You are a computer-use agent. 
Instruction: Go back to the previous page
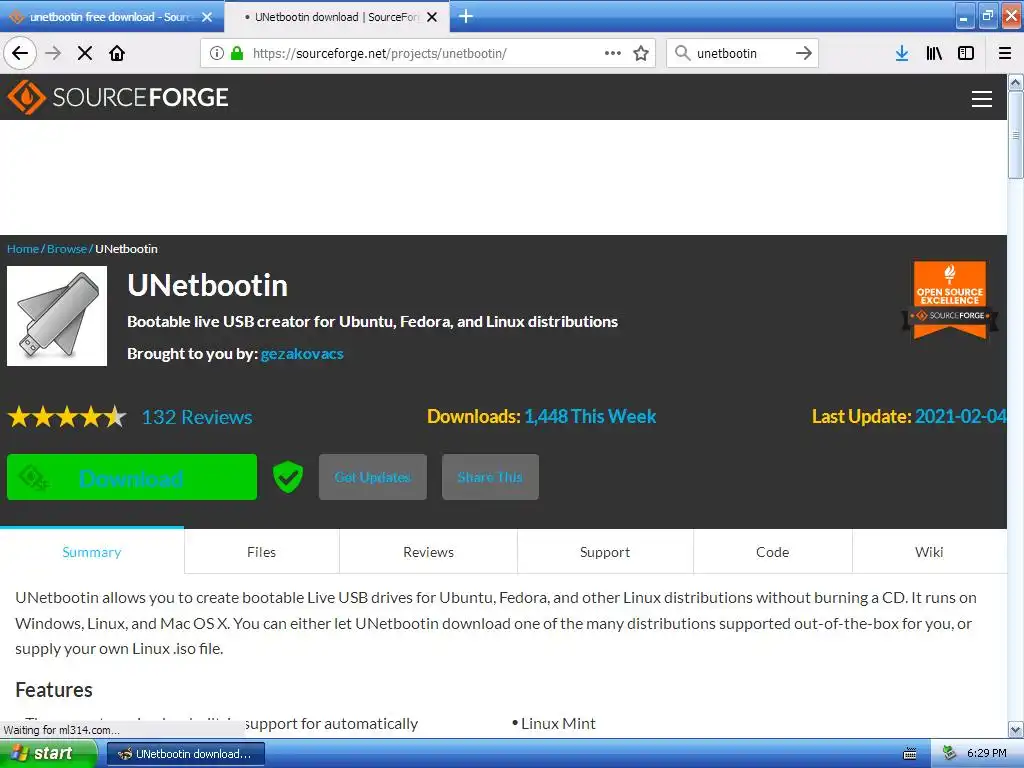pyautogui.click(x=20, y=53)
